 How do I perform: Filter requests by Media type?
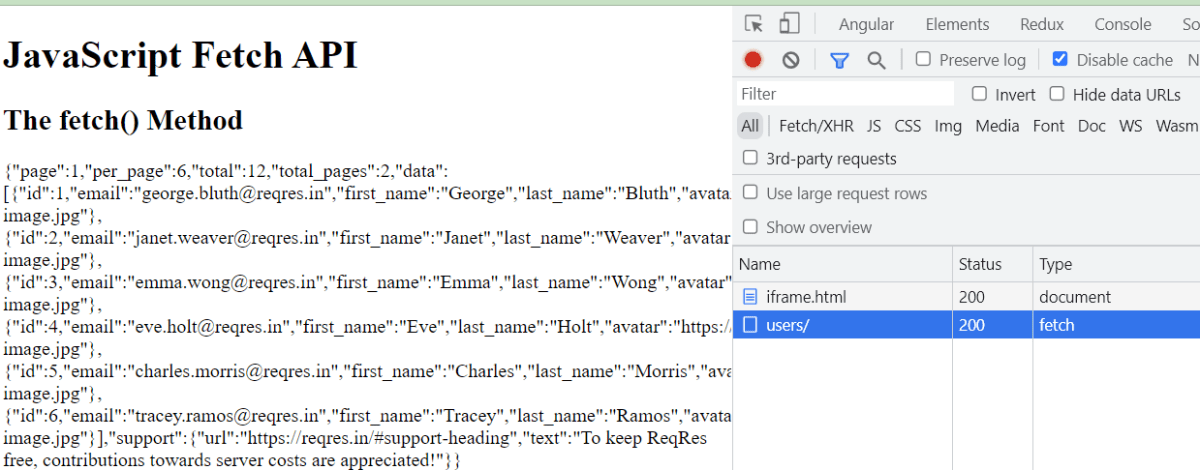coord(997,126)
